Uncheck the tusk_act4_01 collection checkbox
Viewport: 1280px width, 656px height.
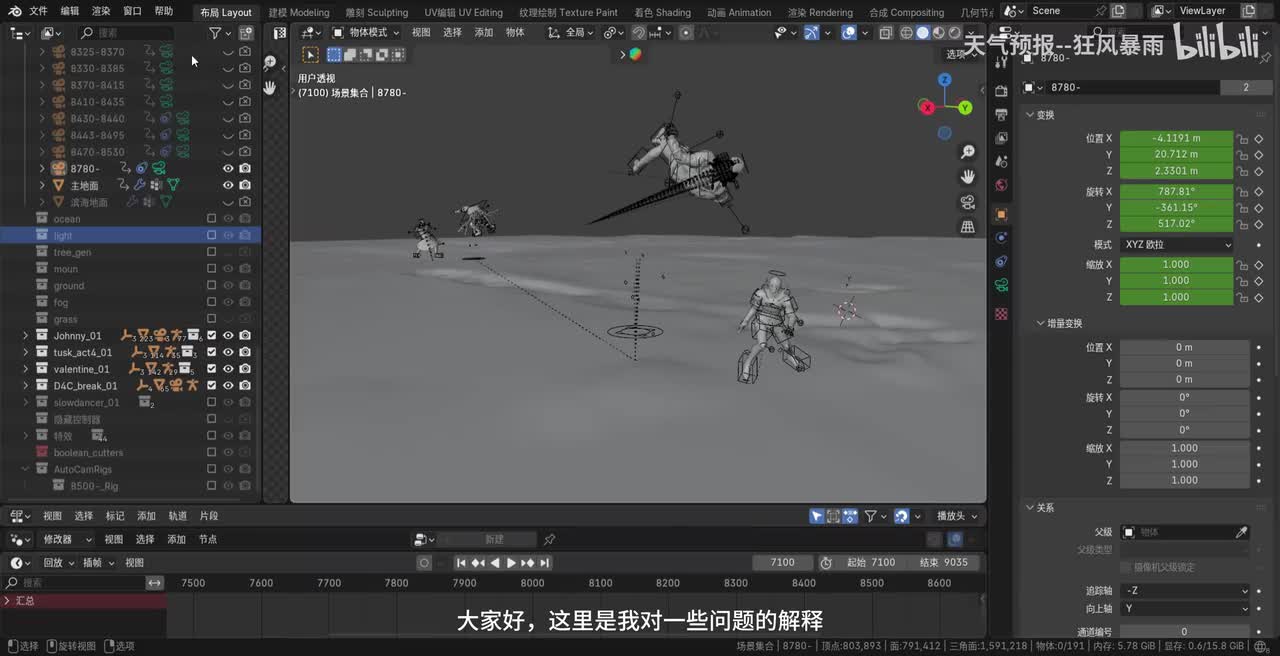211,352
